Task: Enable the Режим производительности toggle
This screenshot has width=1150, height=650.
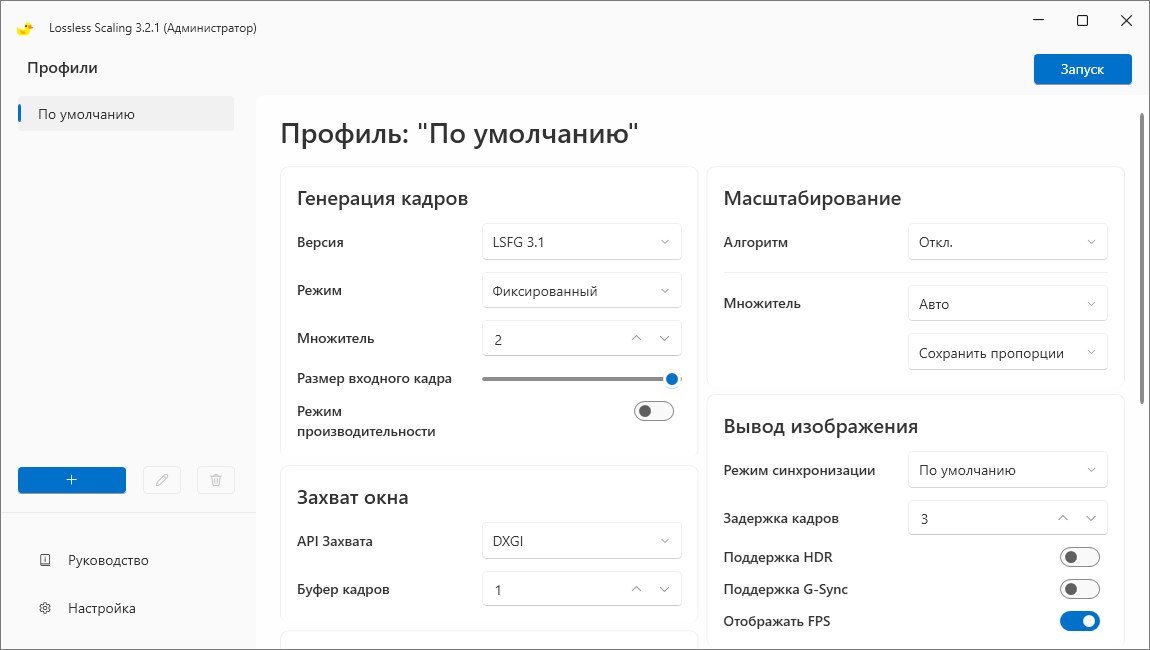Action: 653,410
